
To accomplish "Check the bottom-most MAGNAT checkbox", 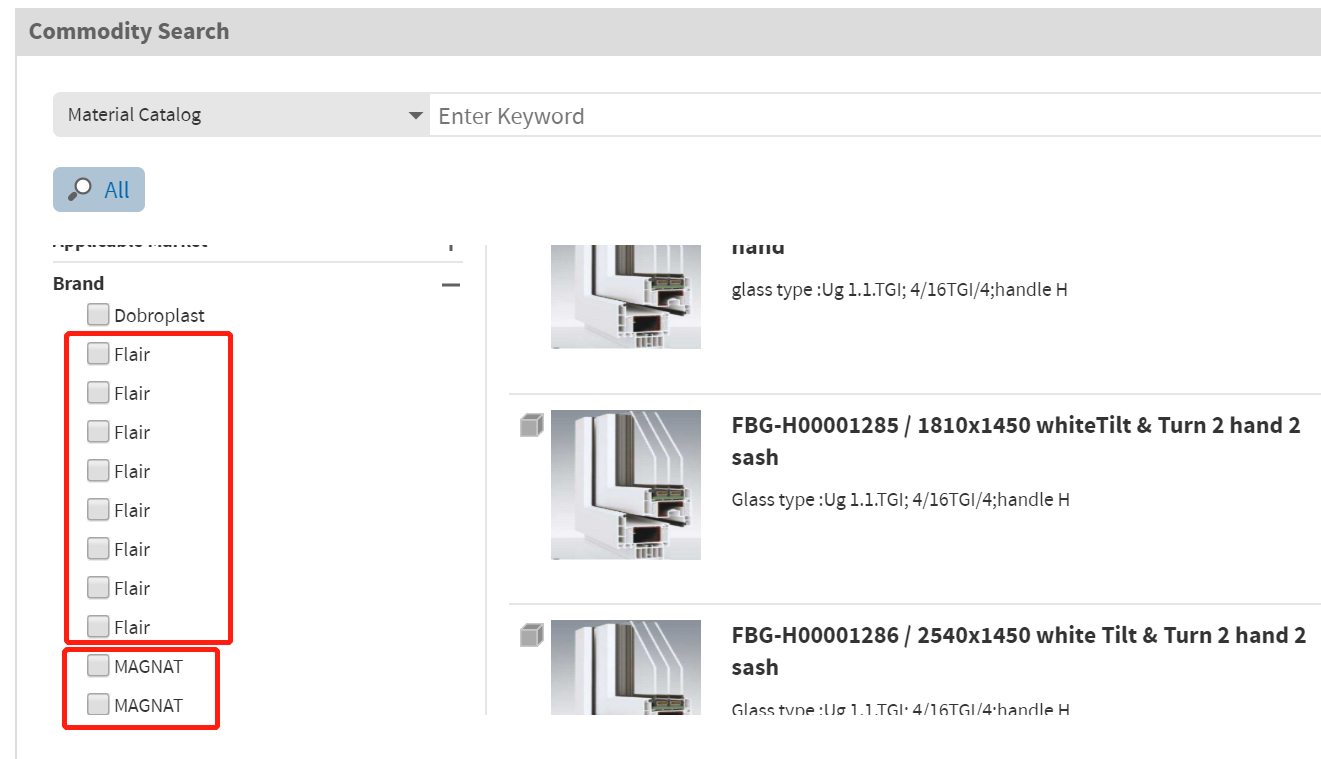I will (x=98, y=705).
